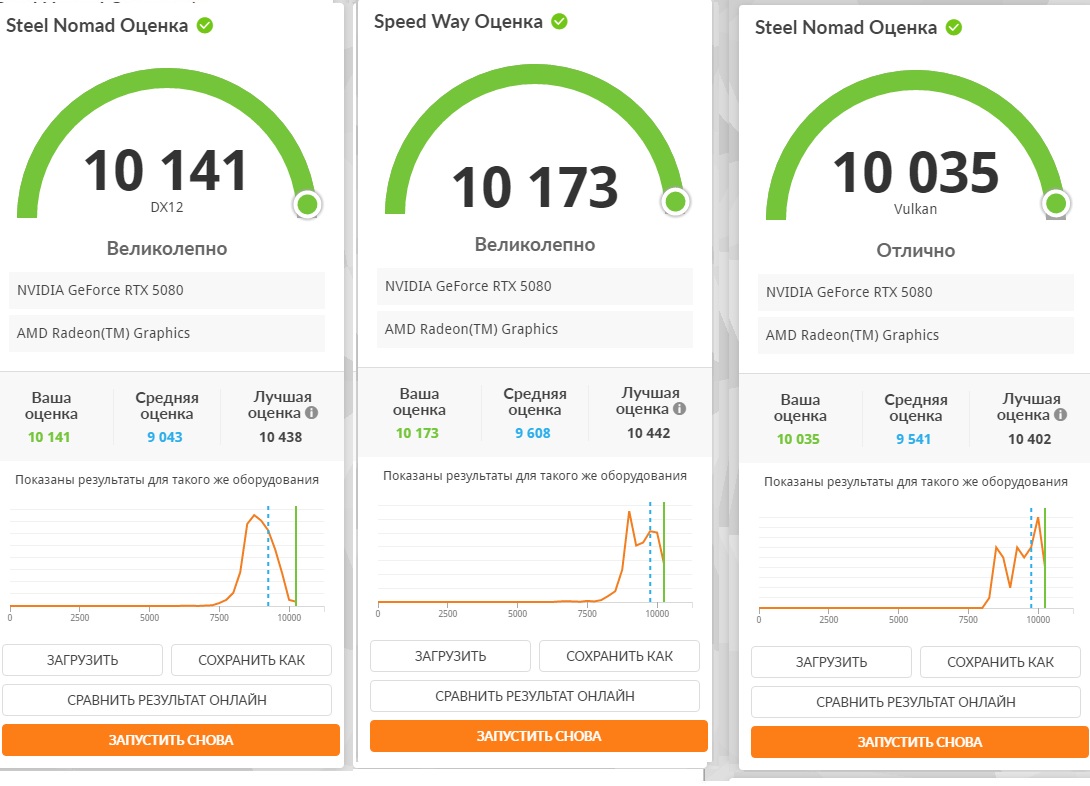
Task: Click ЗАГРУЗИТЬ in Steel Nomad Vulkan panel
Action: (x=831, y=662)
